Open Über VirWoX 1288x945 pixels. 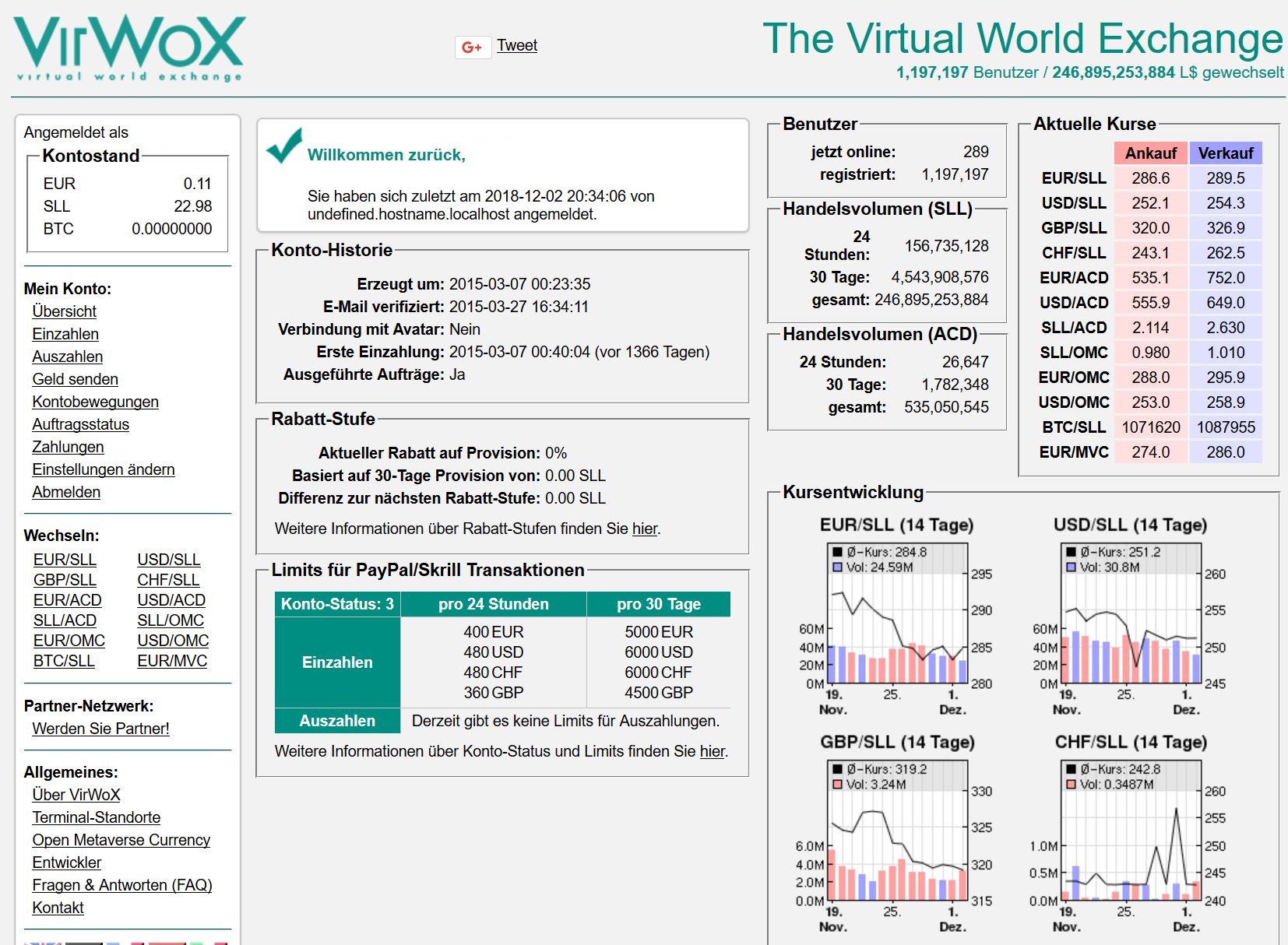click(x=76, y=795)
